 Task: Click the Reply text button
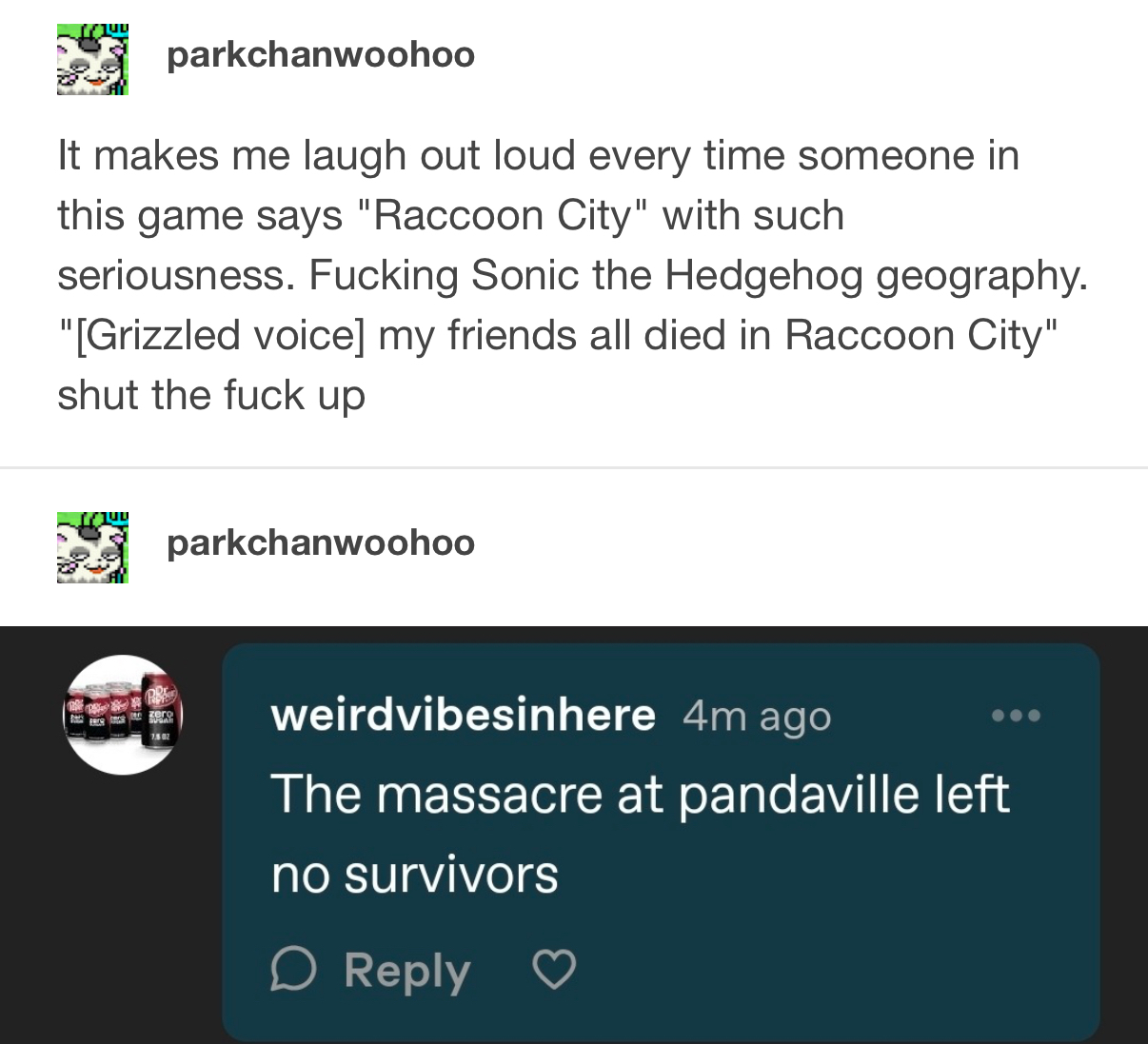coord(407,971)
